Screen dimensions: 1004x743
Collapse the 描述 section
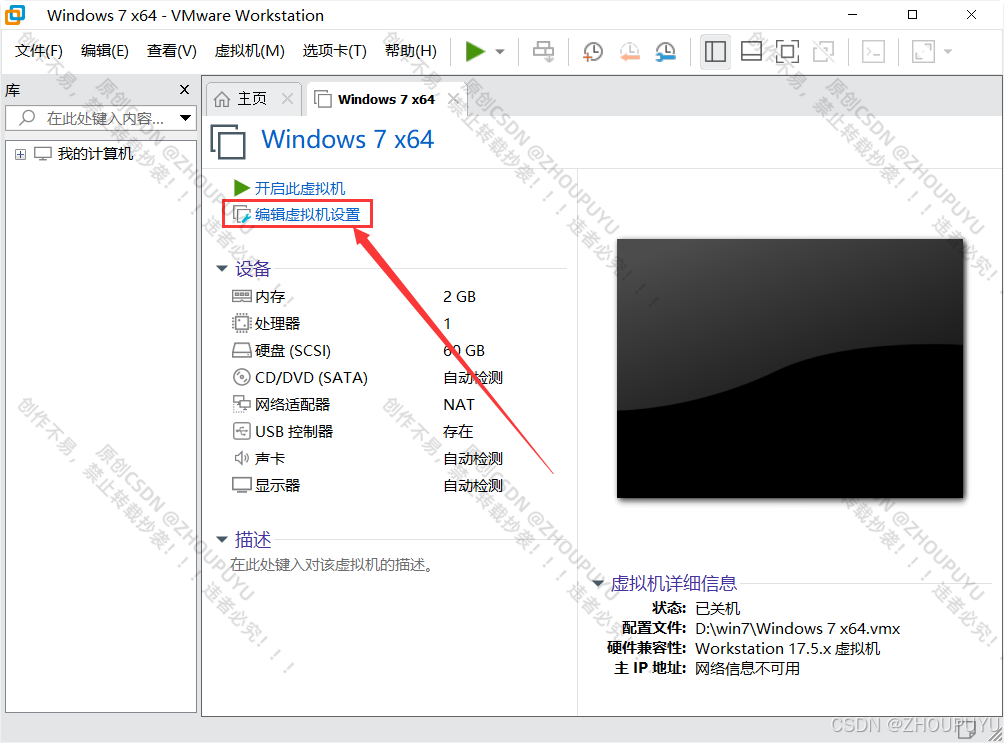coord(222,539)
